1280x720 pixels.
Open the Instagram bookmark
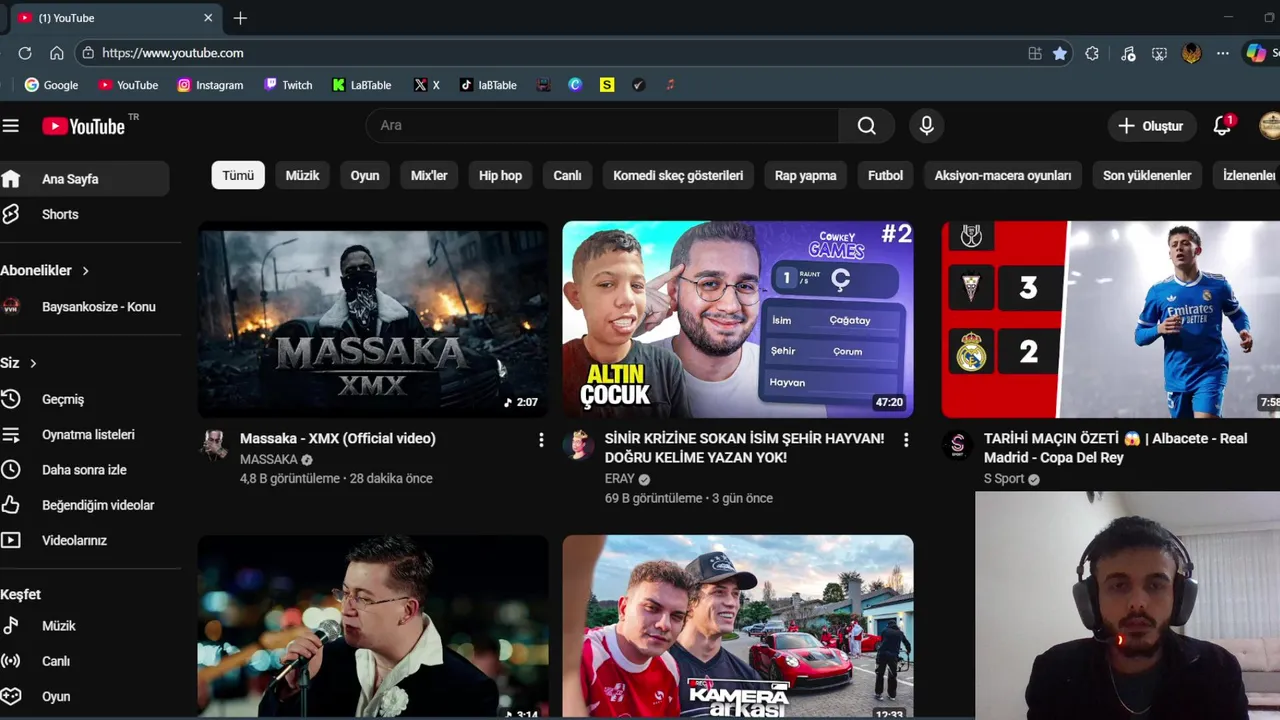[x=210, y=85]
